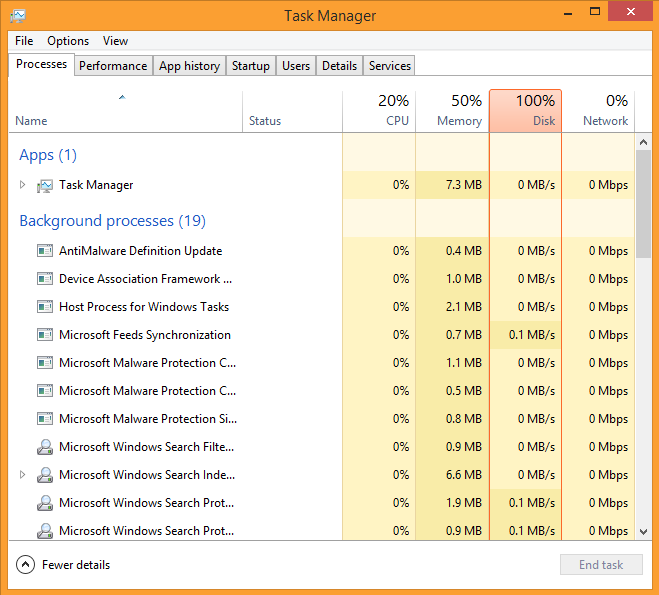Sort processes by the CPU column
Image resolution: width=659 pixels, height=595 pixels.
tap(379, 112)
